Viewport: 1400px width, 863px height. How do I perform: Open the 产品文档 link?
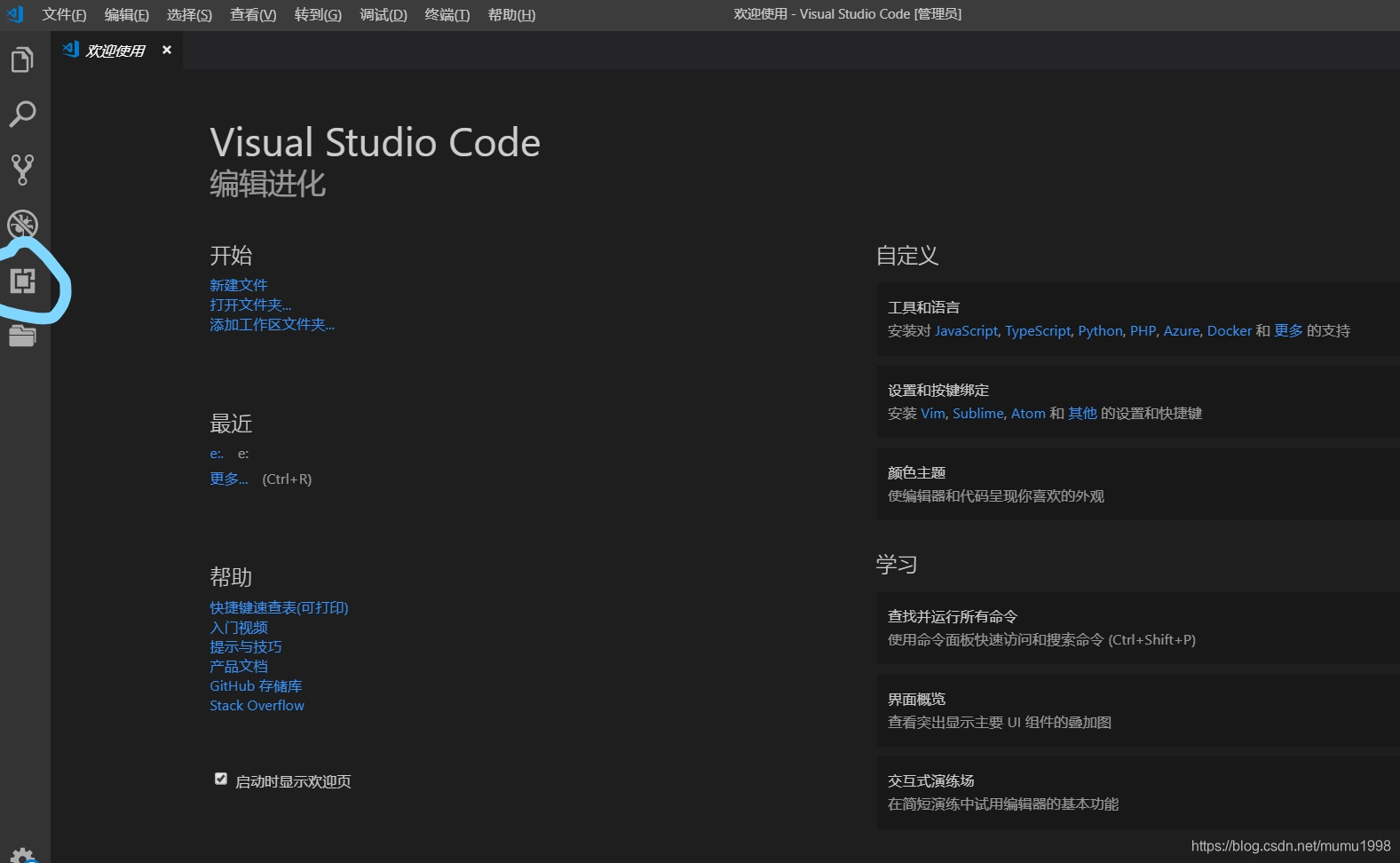pos(239,666)
